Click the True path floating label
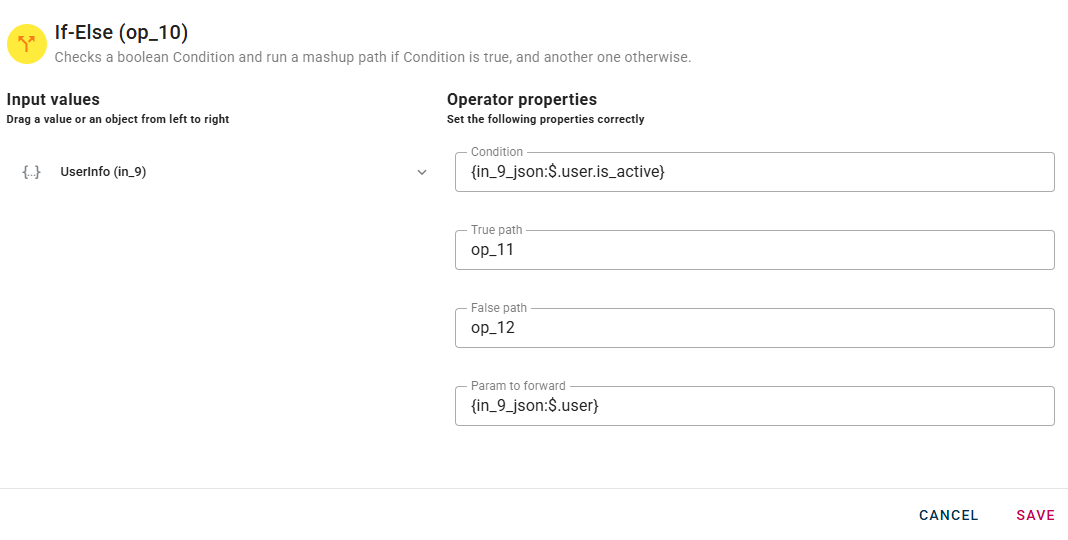 point(496,230)
